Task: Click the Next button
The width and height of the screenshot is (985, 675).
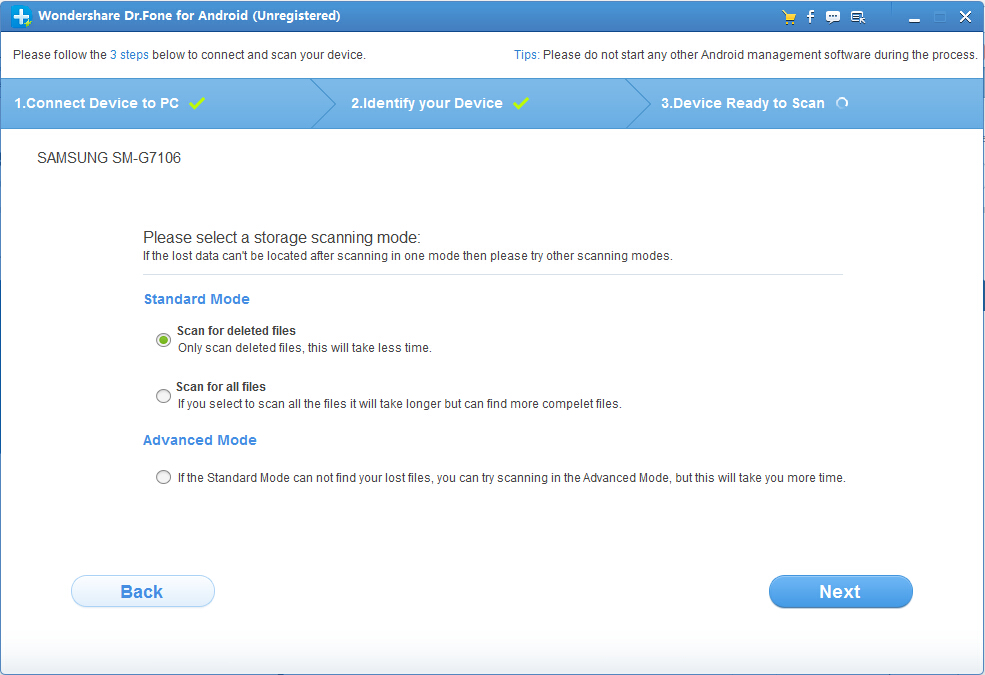Action: pos(841,591)
